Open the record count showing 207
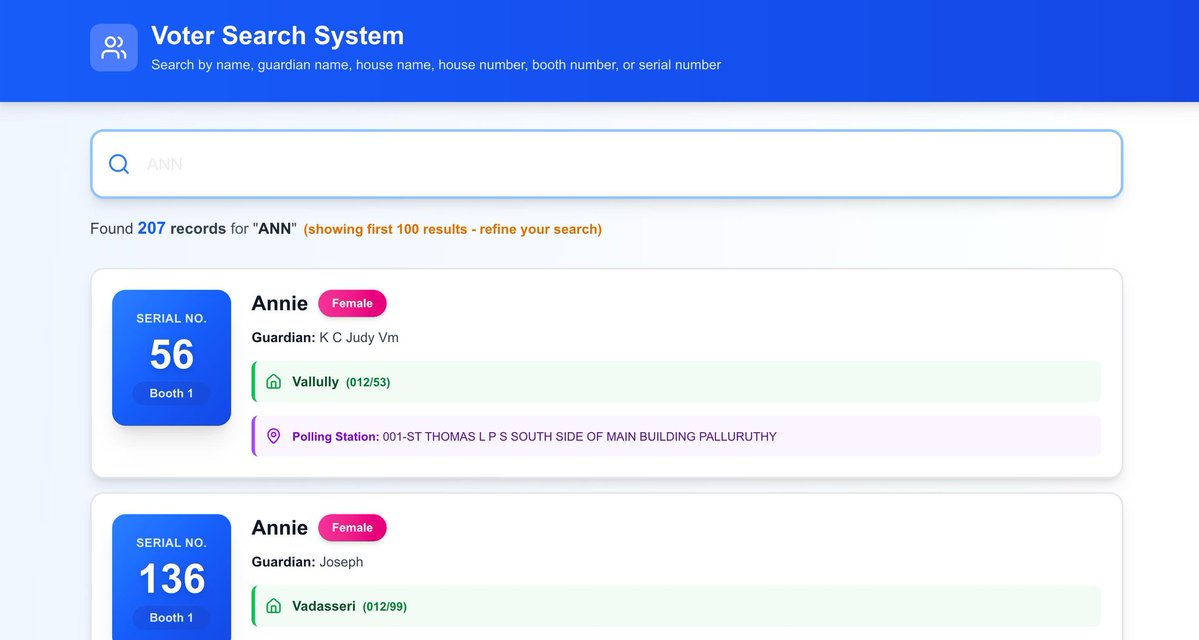The image size is (1199, 640). (x=151, y=228)
